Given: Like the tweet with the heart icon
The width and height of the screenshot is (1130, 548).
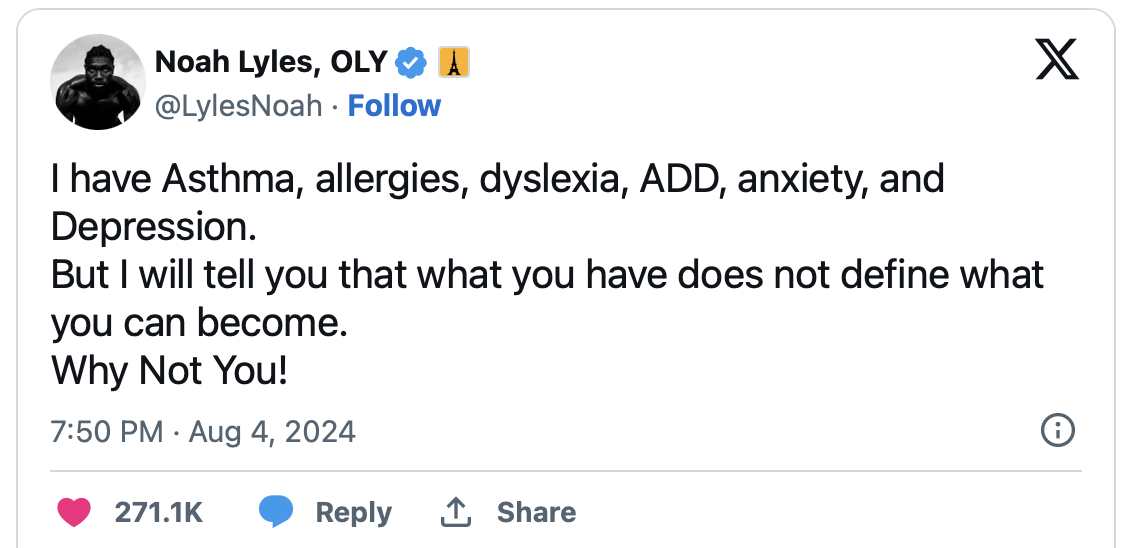Looking at the screenshot, I should tap(76, 512).
